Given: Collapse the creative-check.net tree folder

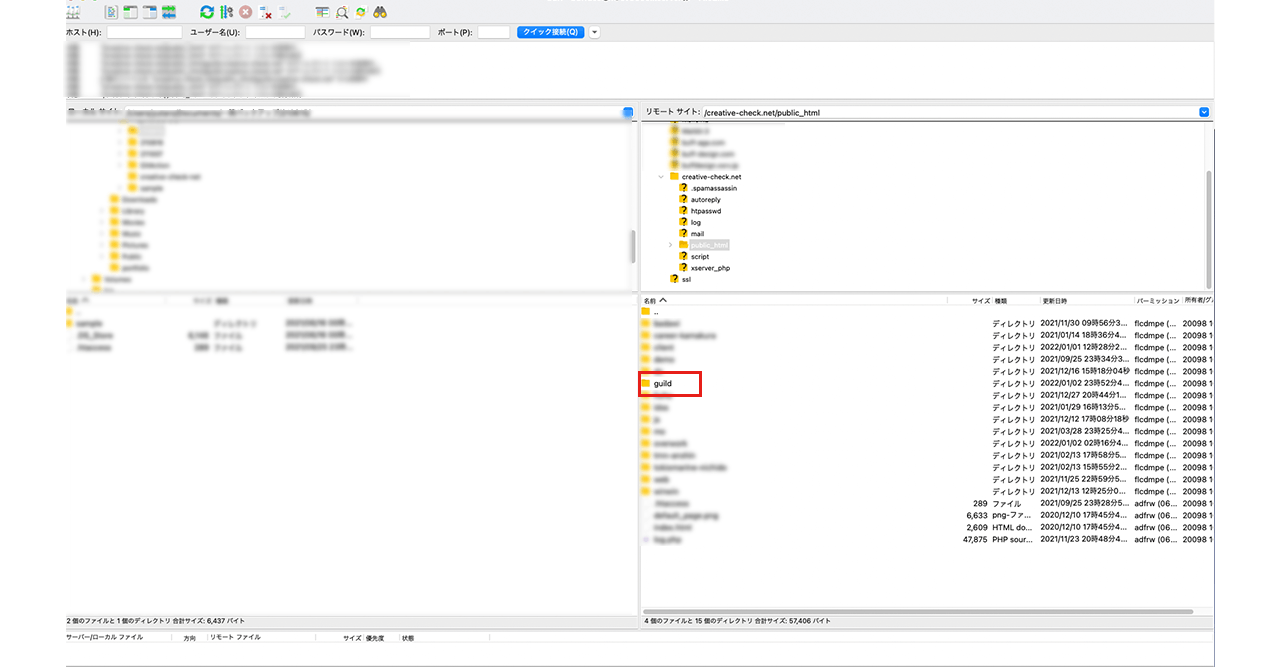Looking at the screenshot, I should (x=661, y=177).
